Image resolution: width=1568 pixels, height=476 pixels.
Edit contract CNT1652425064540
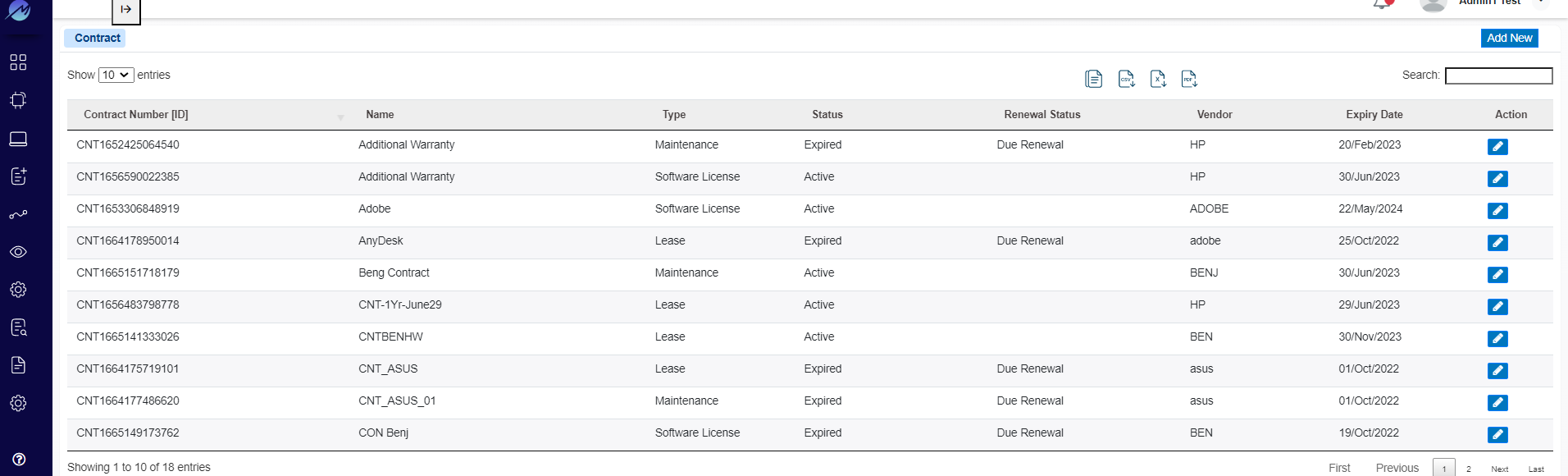(1497, 147)
